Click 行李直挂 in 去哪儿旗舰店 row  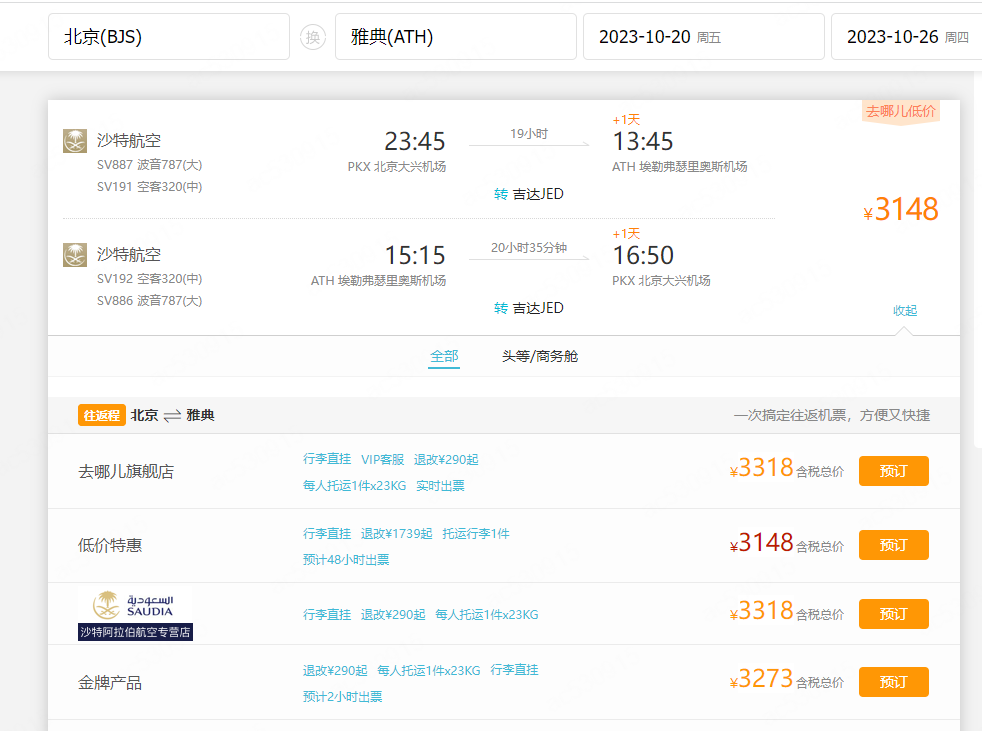(x=327, y=459)
